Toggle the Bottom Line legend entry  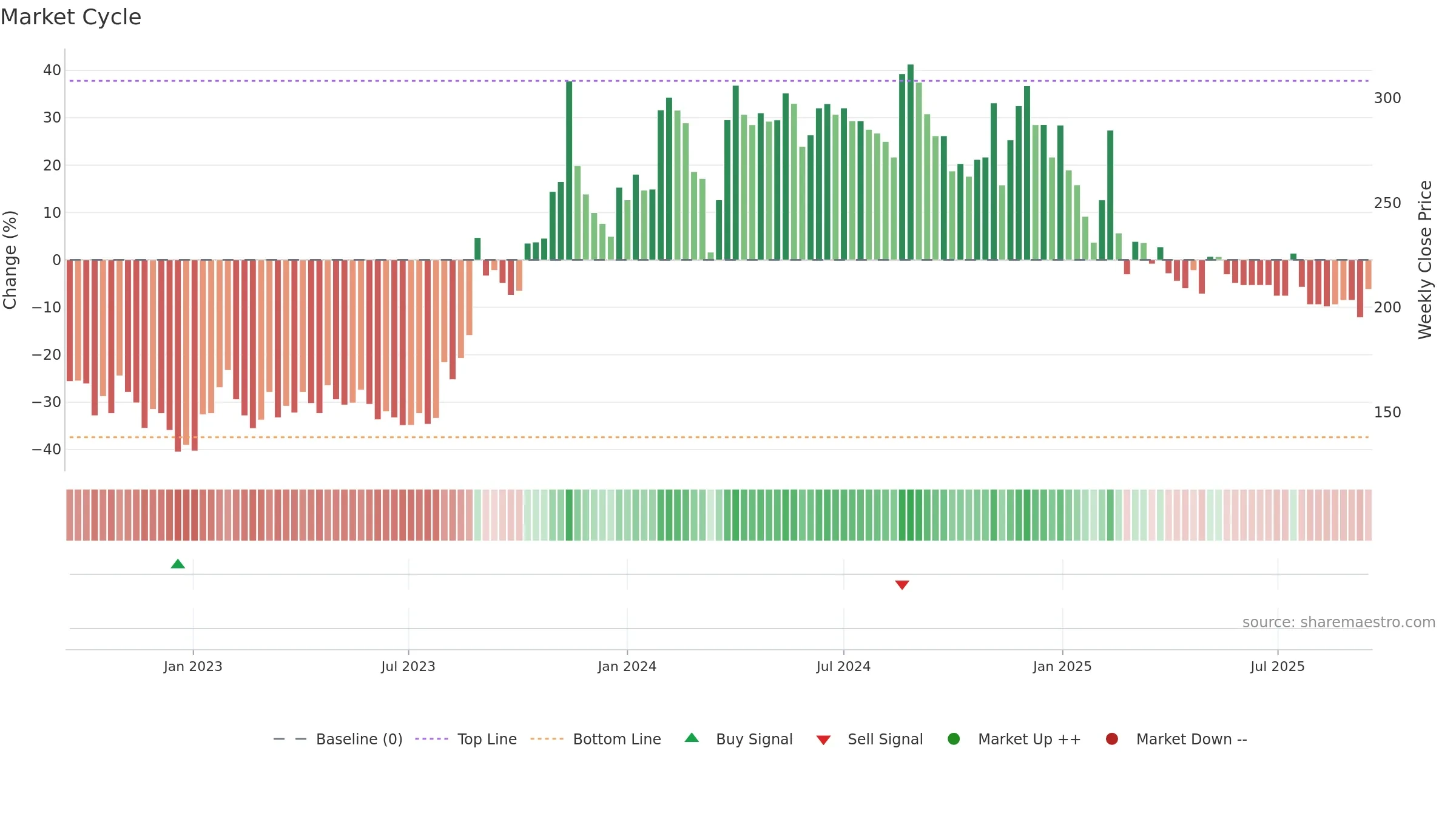596,739
